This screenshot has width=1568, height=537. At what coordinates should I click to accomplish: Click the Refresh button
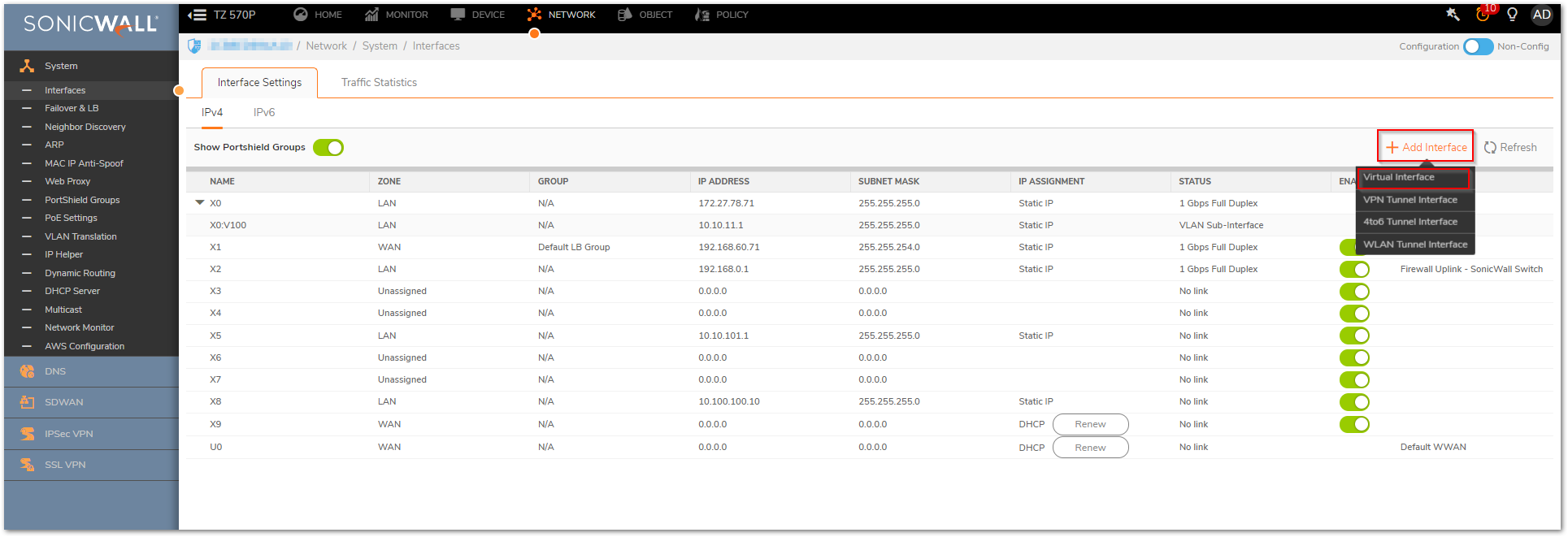[x=1510, y=147]
